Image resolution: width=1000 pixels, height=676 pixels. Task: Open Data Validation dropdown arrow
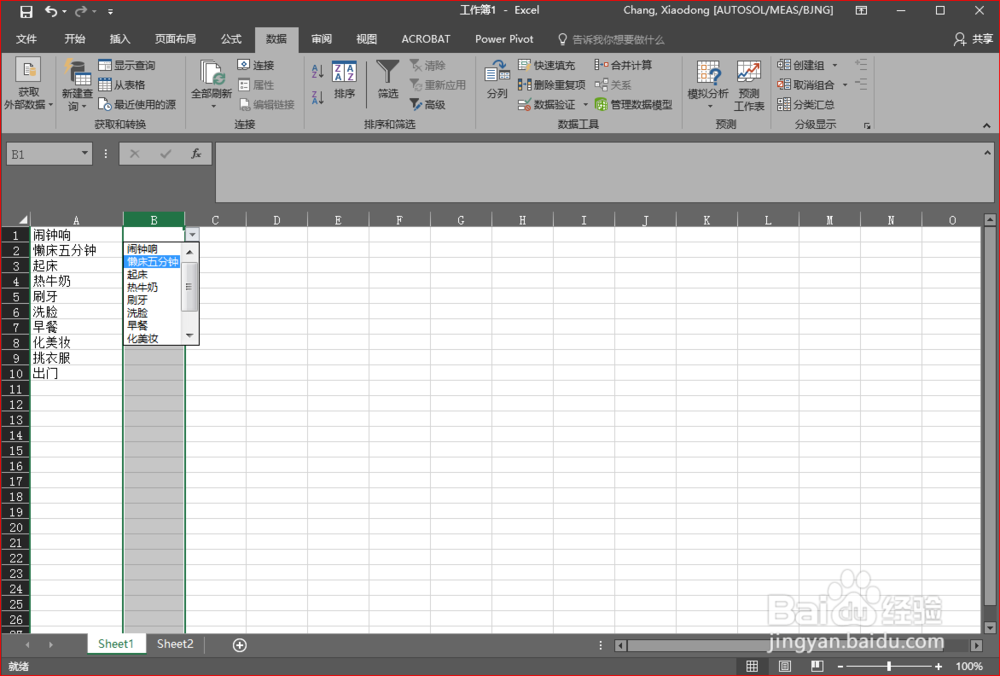[585, 105]
